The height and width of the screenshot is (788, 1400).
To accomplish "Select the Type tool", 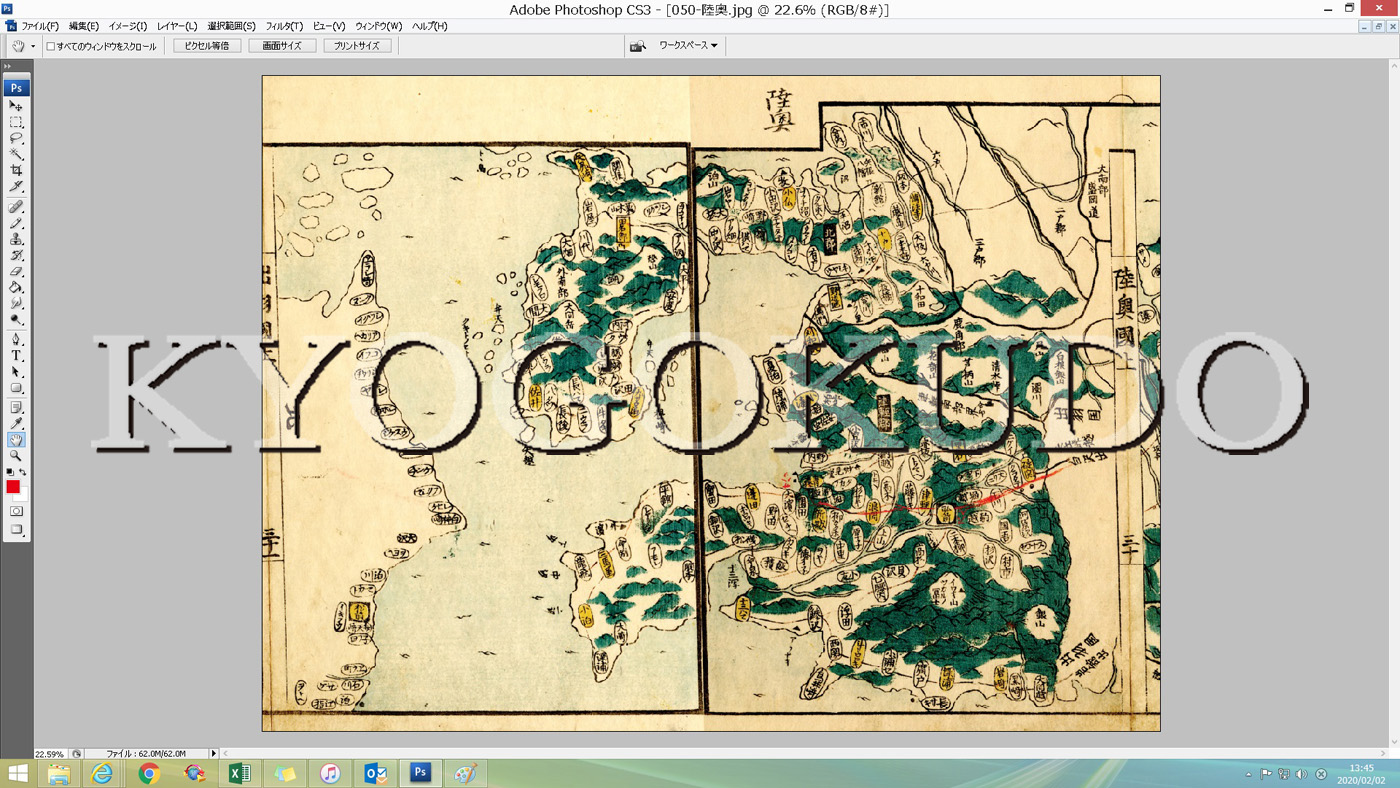I will pos(16,356).
